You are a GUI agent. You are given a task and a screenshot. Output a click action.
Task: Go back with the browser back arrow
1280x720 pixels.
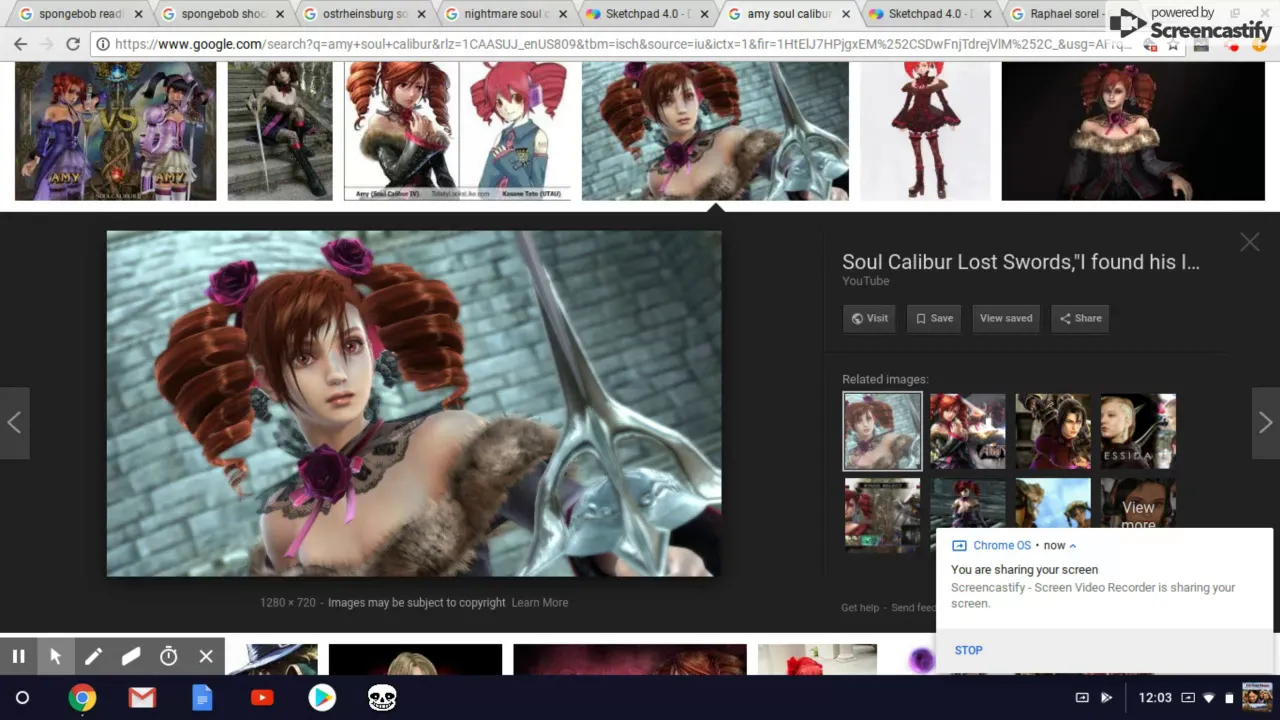[x=20, y=44]
